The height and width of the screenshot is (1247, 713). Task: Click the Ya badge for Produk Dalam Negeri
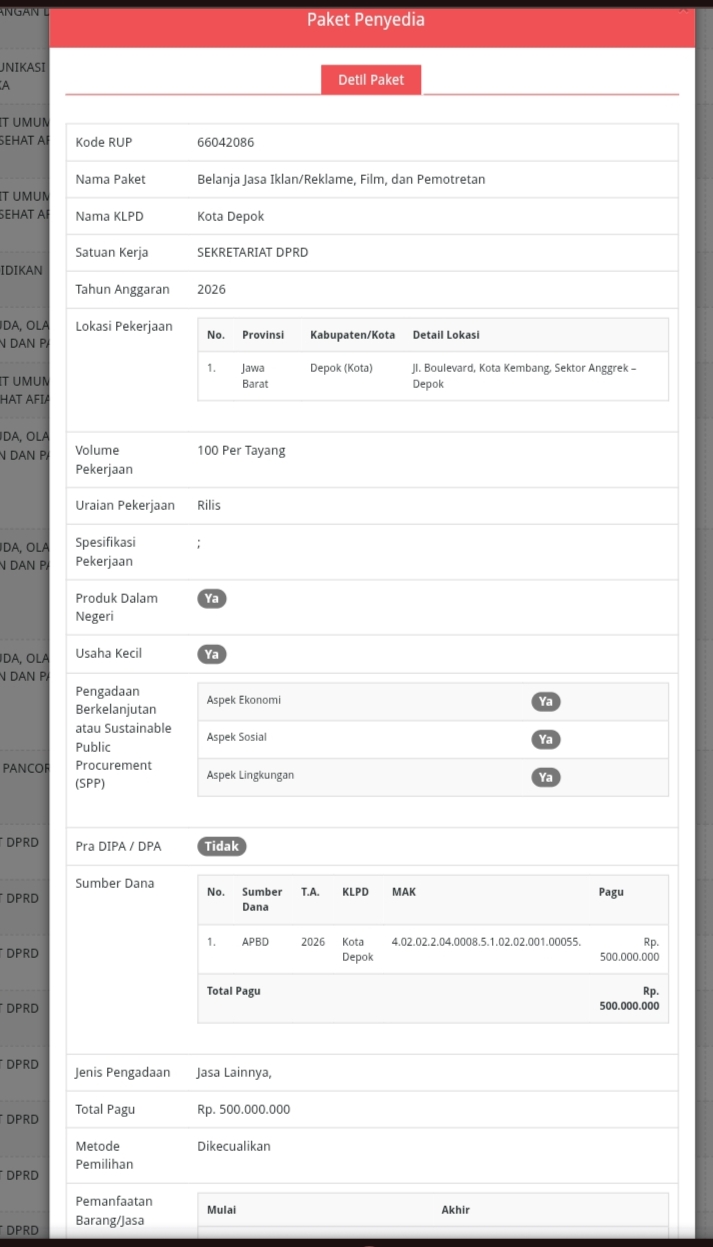pyautogui.click(x=212, y=599)
